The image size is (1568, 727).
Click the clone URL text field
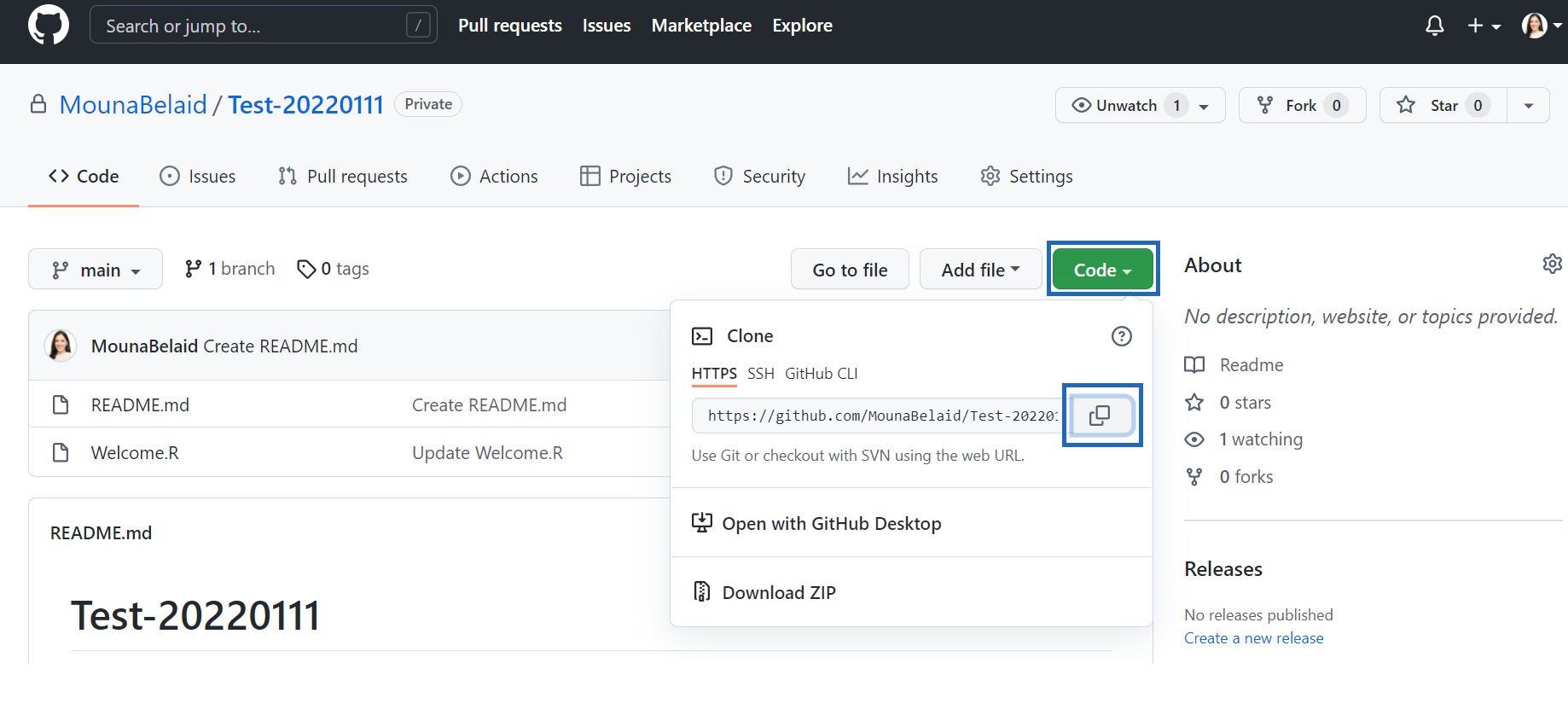878,416
